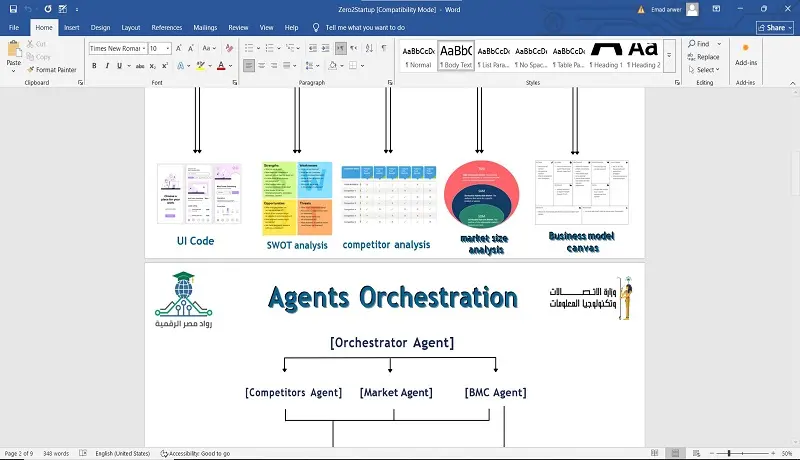Toggle Superscript formatting
Screen dimensions: 800x460
pyautogui.click(x=165, y=66)
